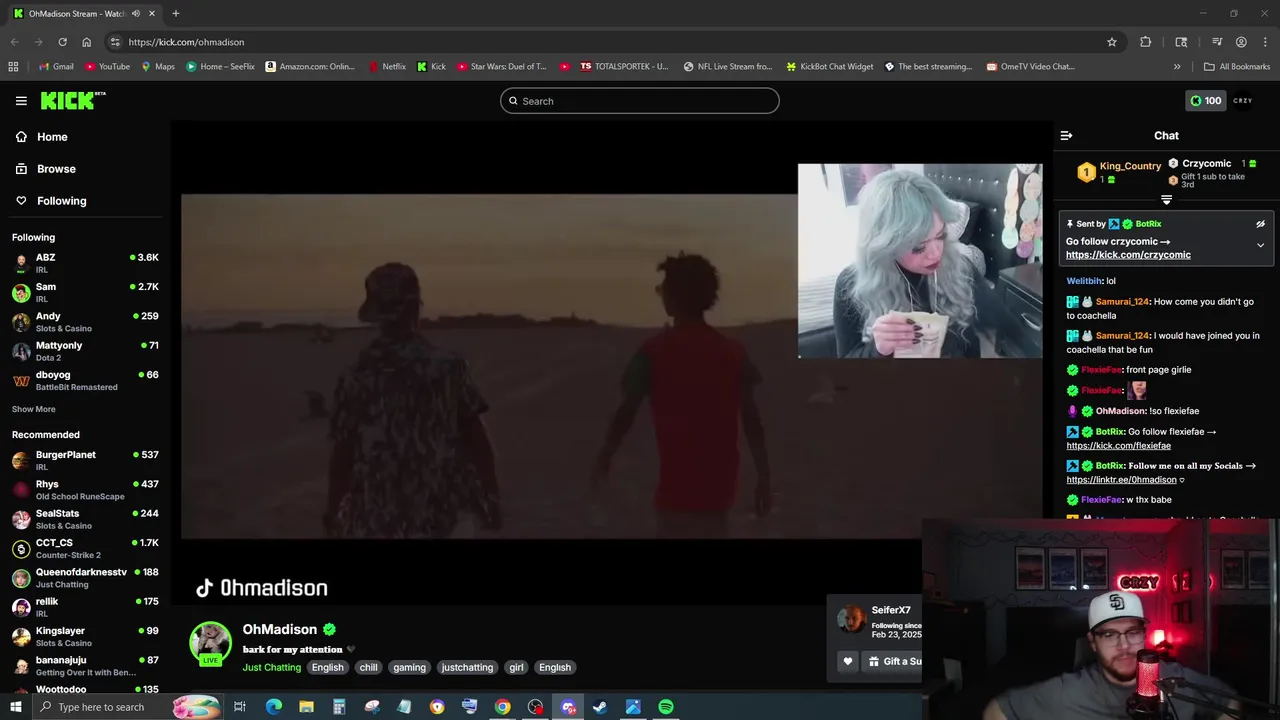Show more bookmarks overflow chevron
Image resolution: width=1280 pixels, height=720 pixels.
point(1177,67)
